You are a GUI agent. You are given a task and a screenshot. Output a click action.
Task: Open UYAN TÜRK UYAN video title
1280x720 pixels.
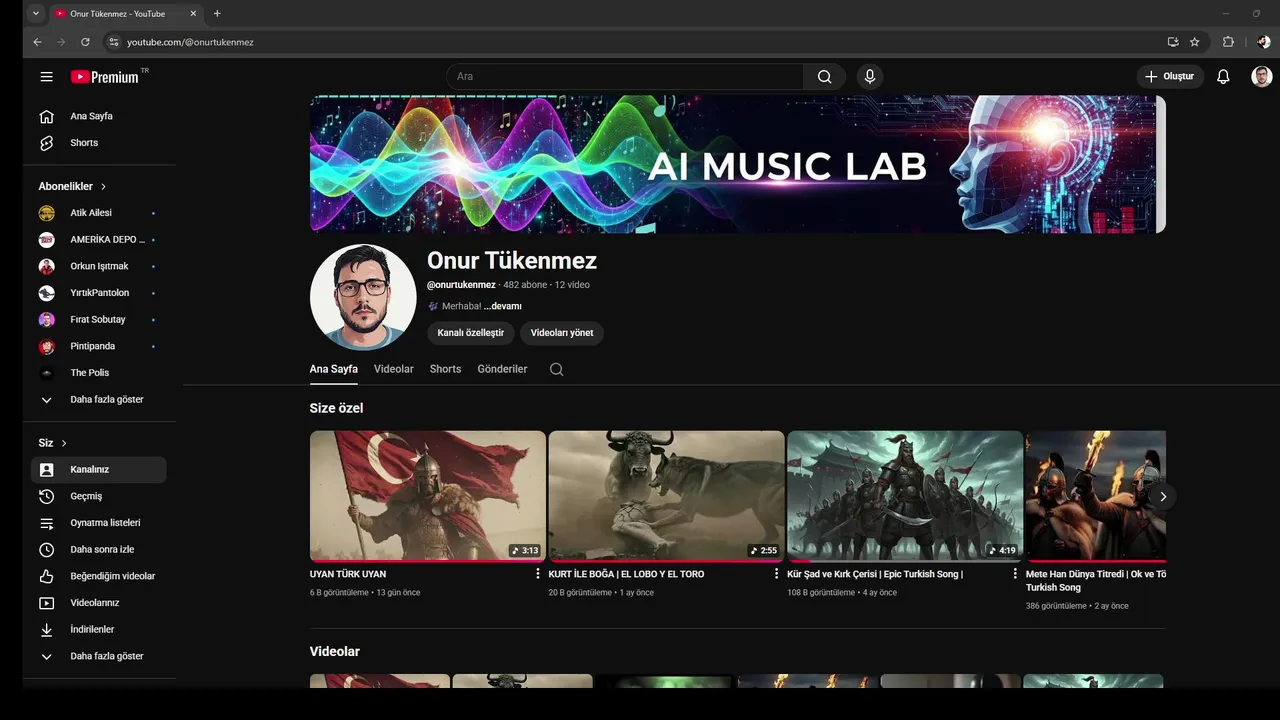point(348,574)
